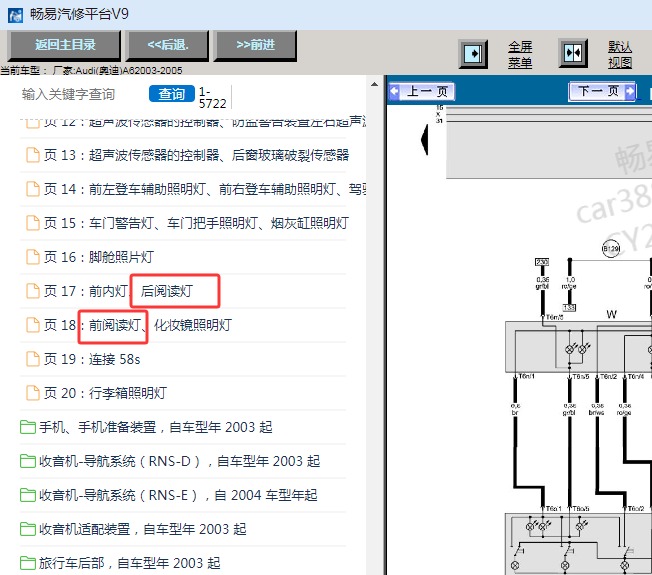
Task: Click the black collapse arrow left of diagram
Action: coord(425,140)
